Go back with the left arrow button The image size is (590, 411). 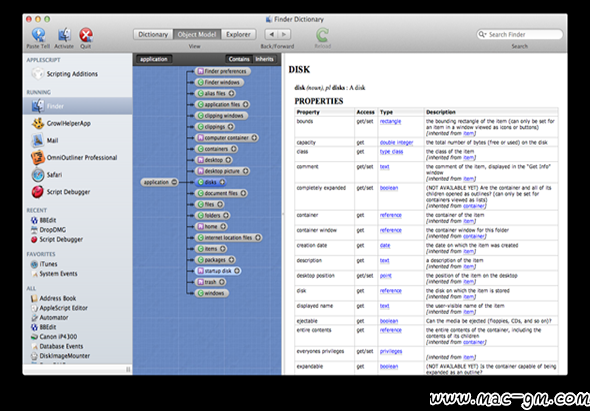click(271, 34)
